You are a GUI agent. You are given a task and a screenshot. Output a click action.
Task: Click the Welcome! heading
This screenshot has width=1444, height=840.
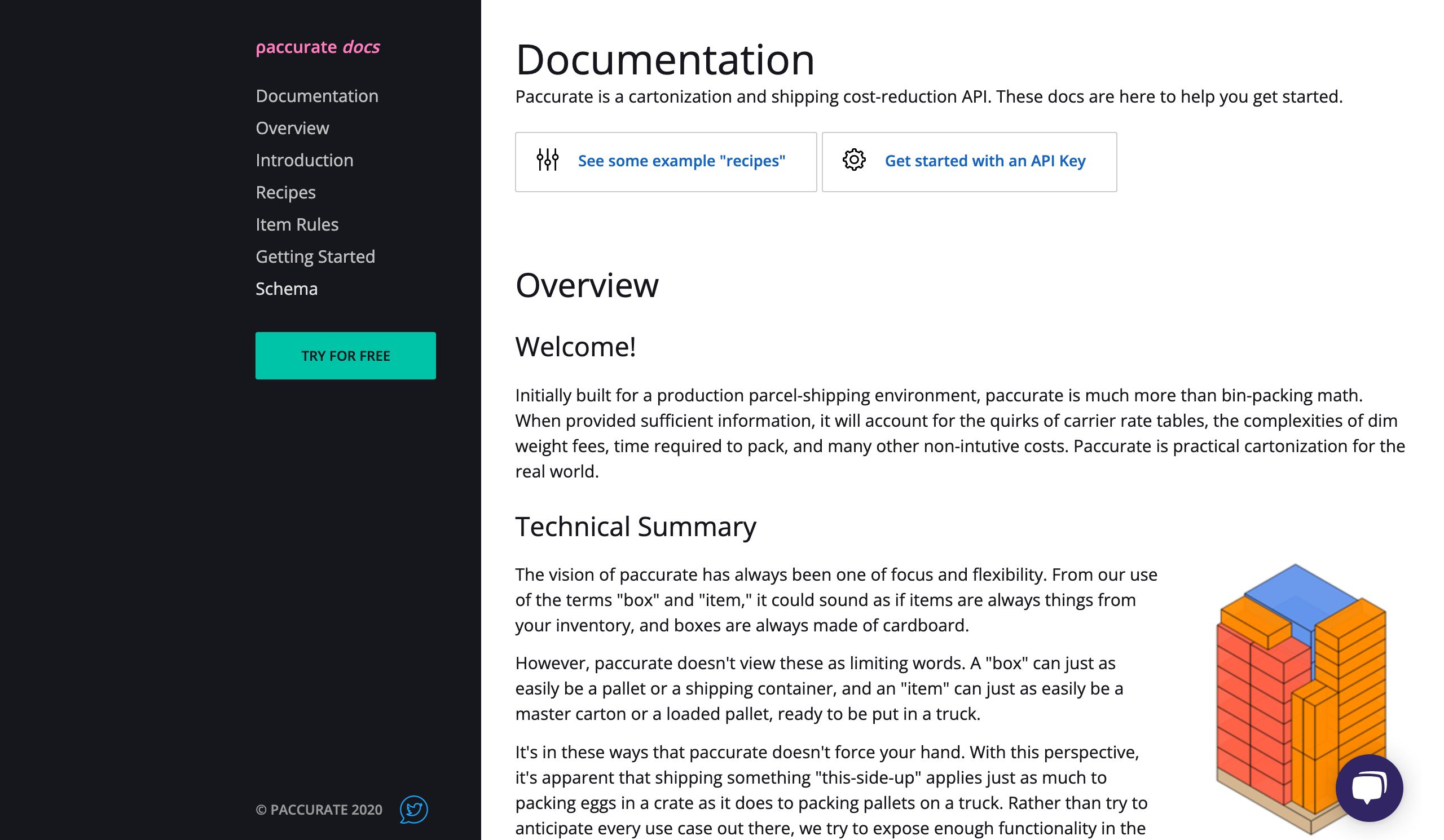point(575,347)
